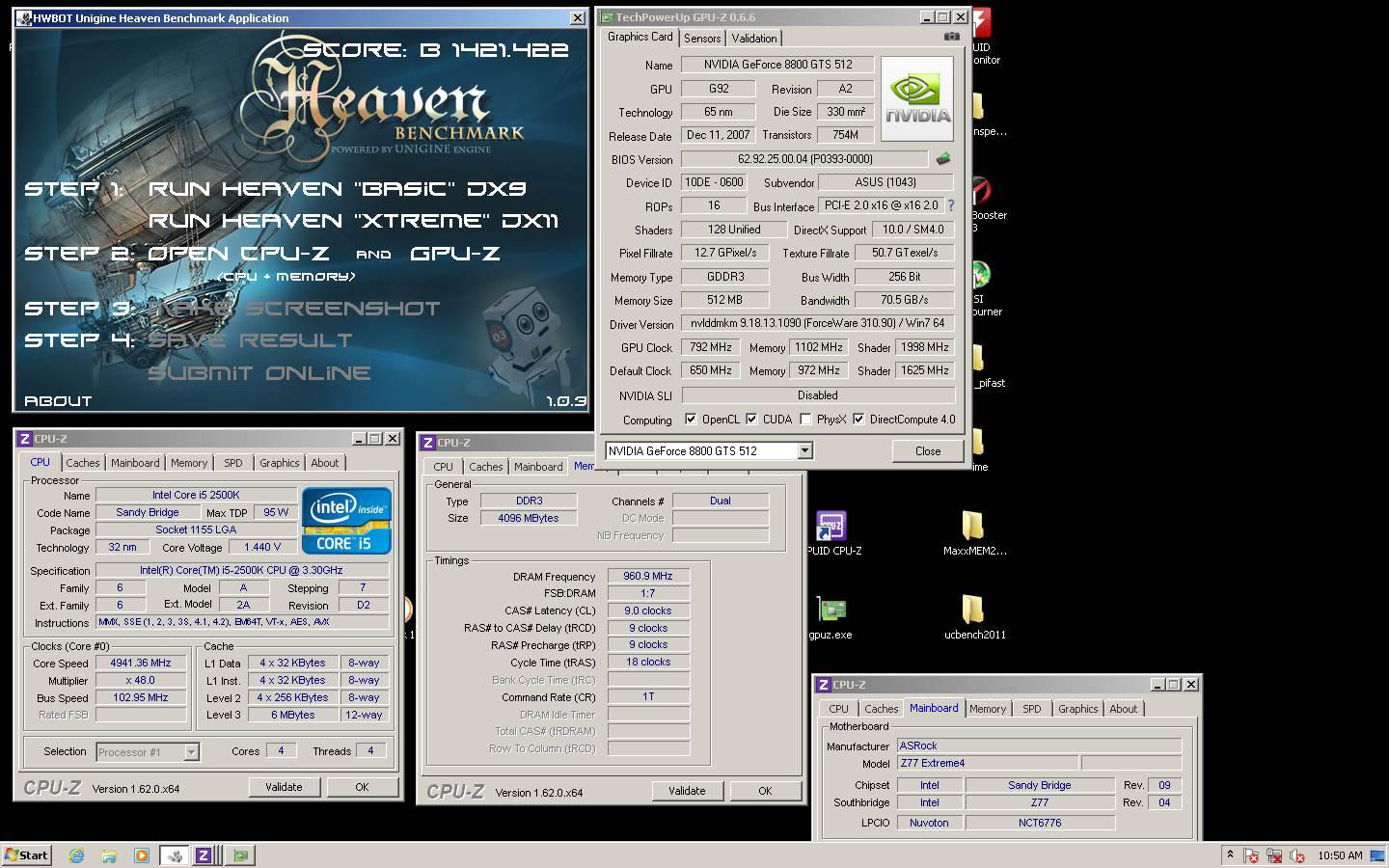Switch to the Sensors tab in GPU-Z
Screen dimensions: 1389x868
[702, 39]
